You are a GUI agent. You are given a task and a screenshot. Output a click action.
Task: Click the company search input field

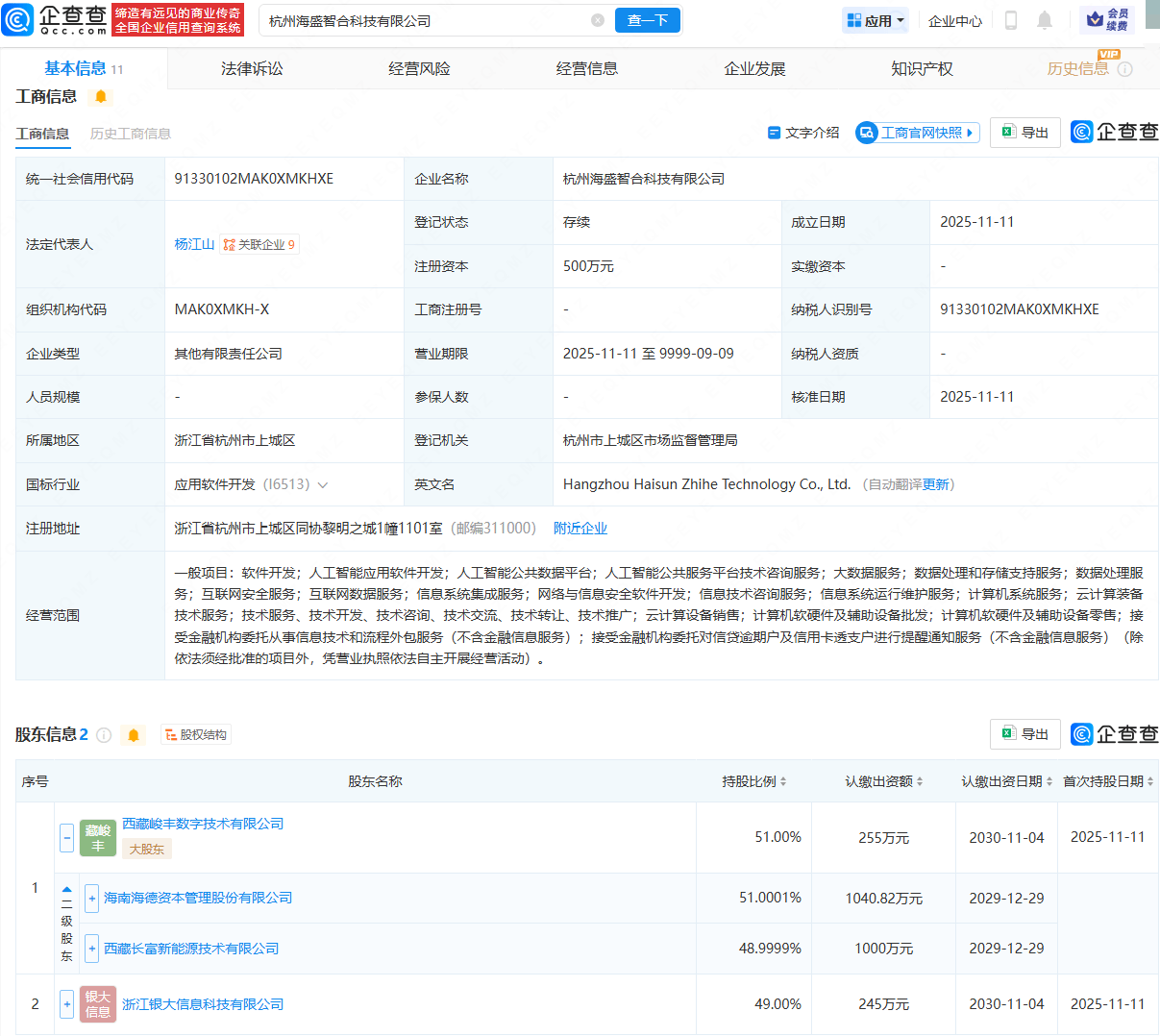(x=423, y=20)
